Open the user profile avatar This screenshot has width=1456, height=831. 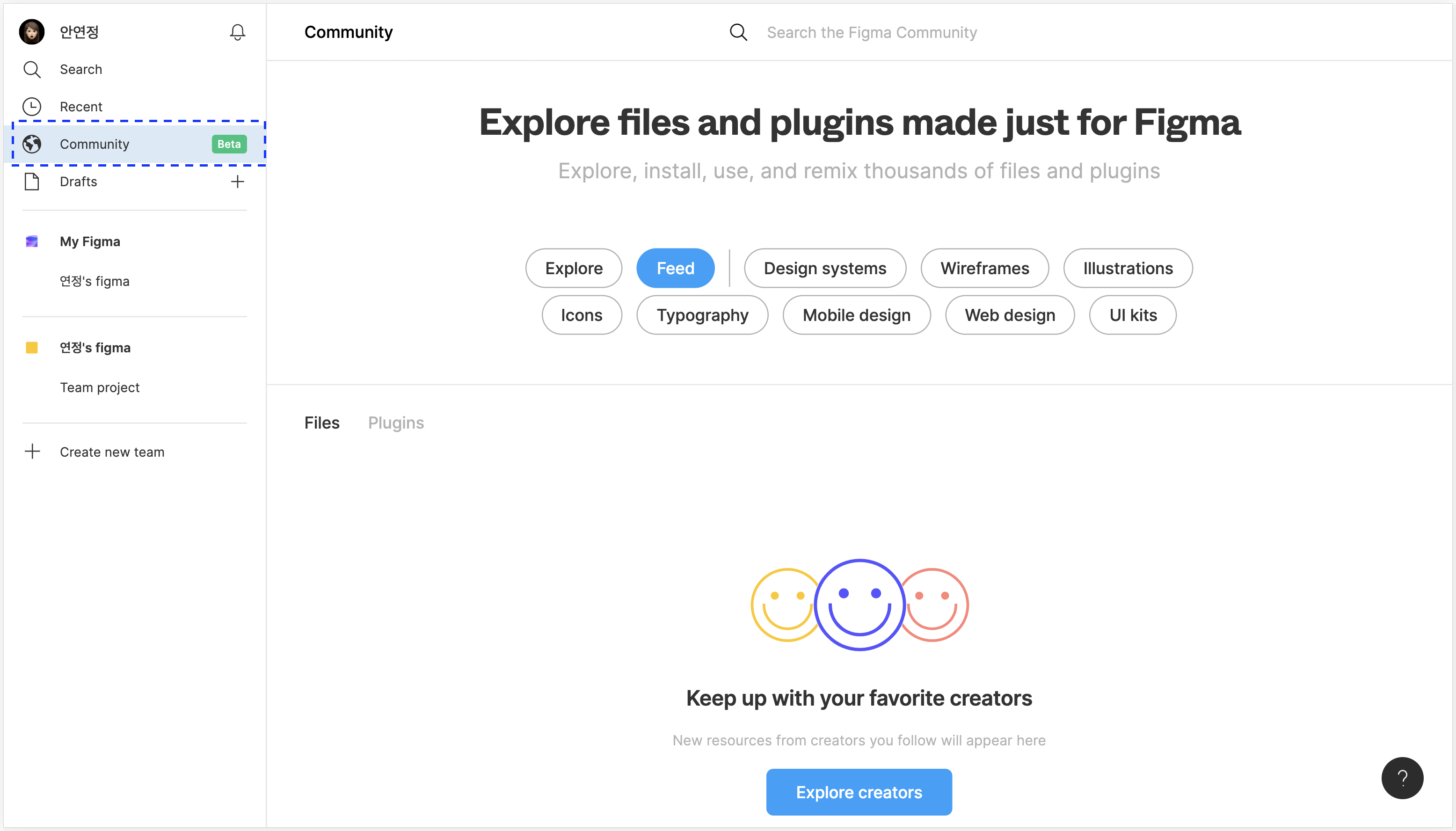(32, 32)
